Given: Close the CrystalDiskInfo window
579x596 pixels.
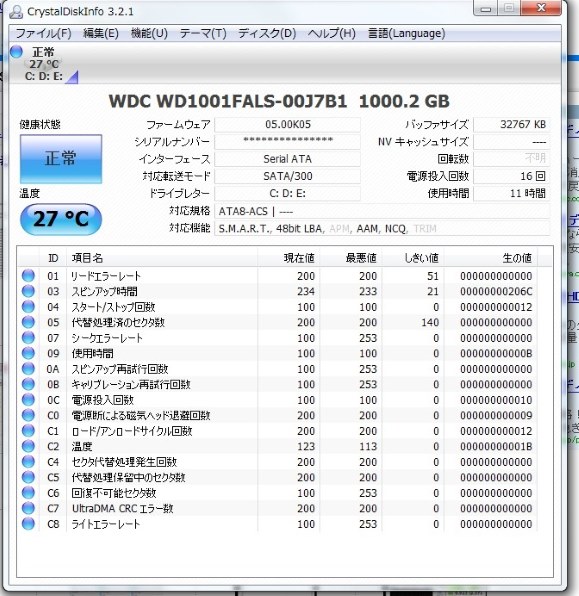Looking at the screenshot, I should point(541,8).
